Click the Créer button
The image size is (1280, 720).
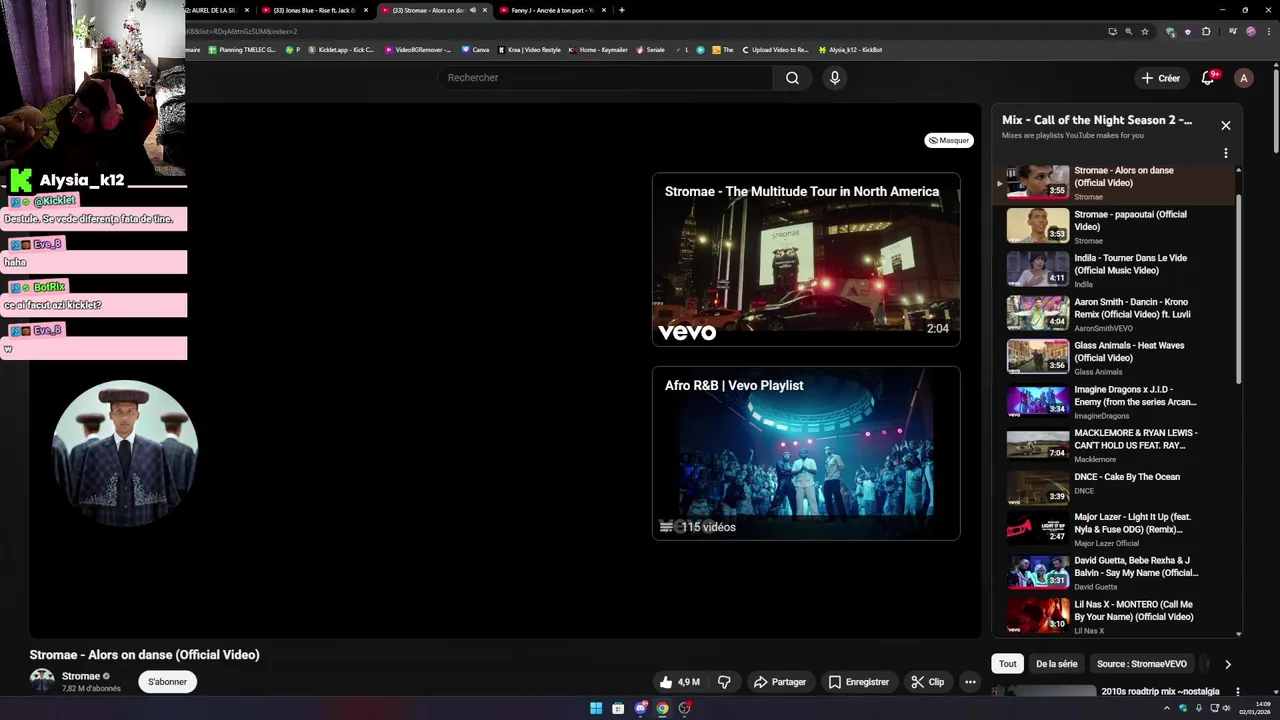click(x=1160, y=78)
